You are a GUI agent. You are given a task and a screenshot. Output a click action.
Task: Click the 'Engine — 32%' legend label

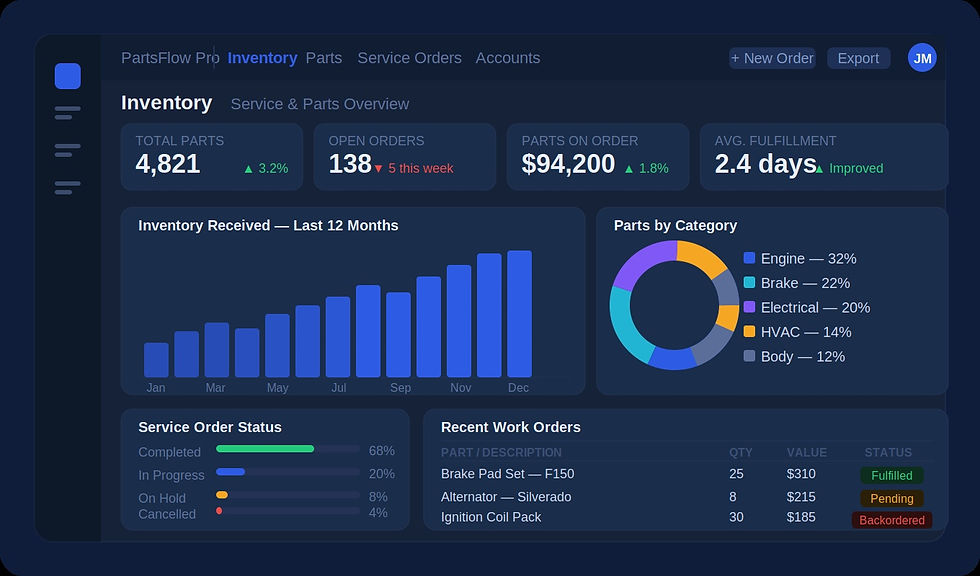point(809,259)
